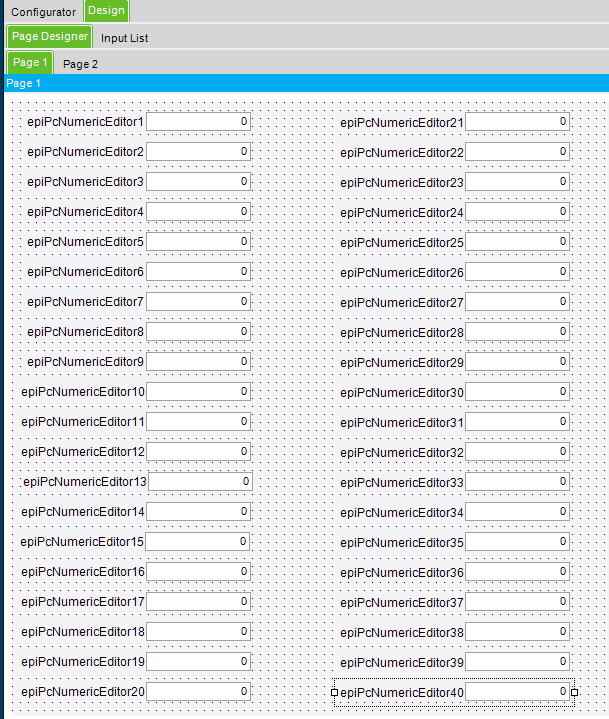Select the epiPcNumericEditor10 label text
609x719 pixels.
point(83,392)
